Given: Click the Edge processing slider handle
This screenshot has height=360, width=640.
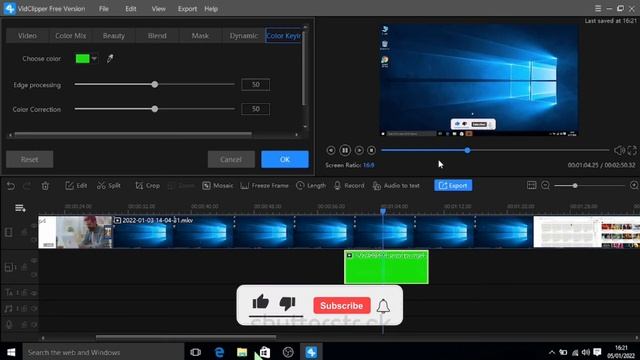Looking at the screenshot, I should click(x=155, y=84).
